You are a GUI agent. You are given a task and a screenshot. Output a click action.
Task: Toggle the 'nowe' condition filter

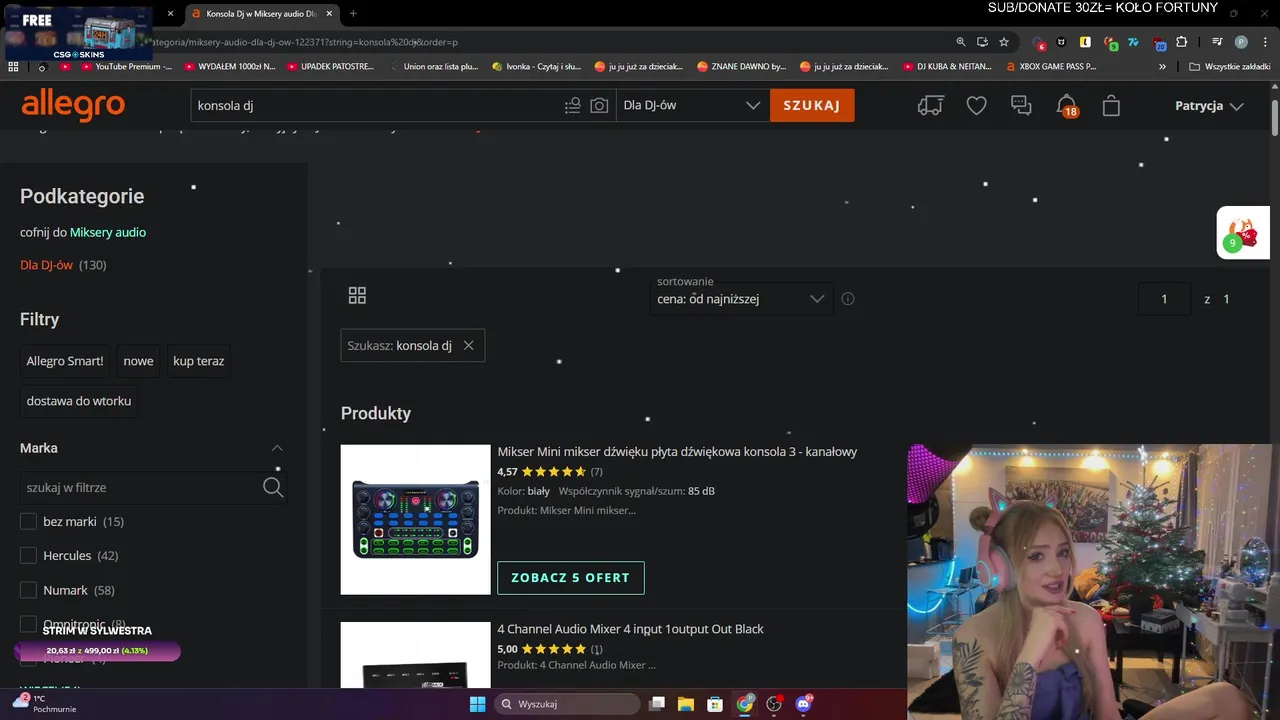(x=138, y=361)
